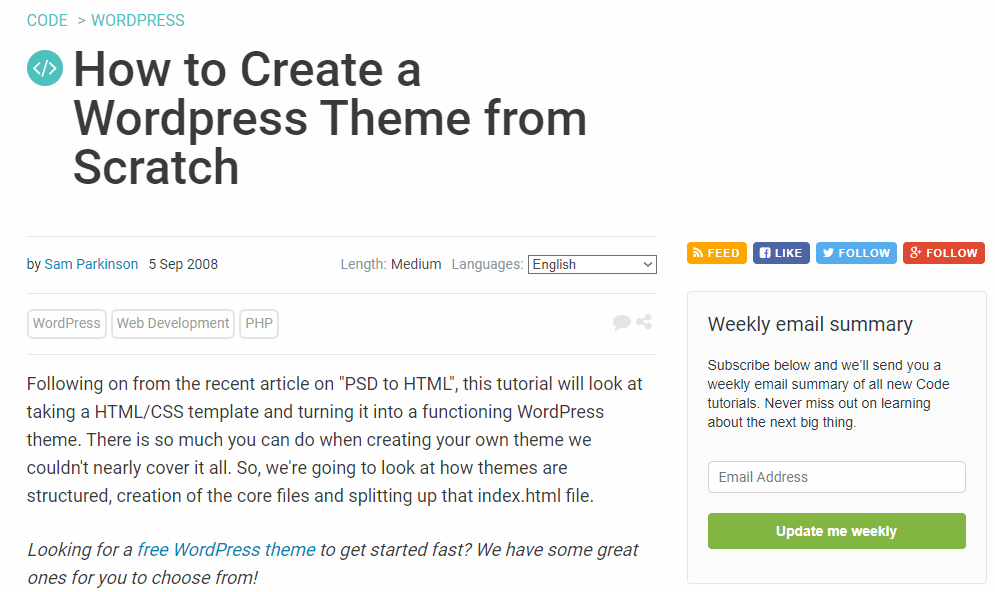Click the article title heading
Image resolution: width=995 pixels, height=592 pixels.
(330, 118)
